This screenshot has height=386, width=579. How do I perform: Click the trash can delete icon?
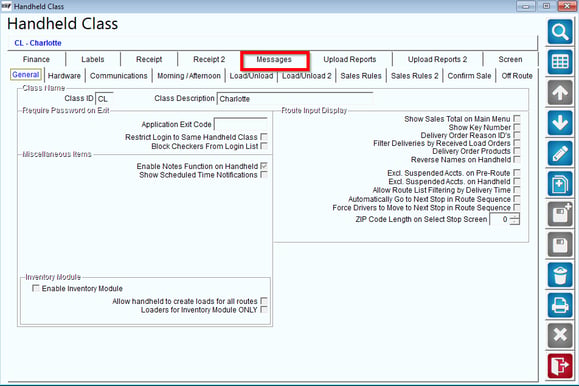click(560, 275)
